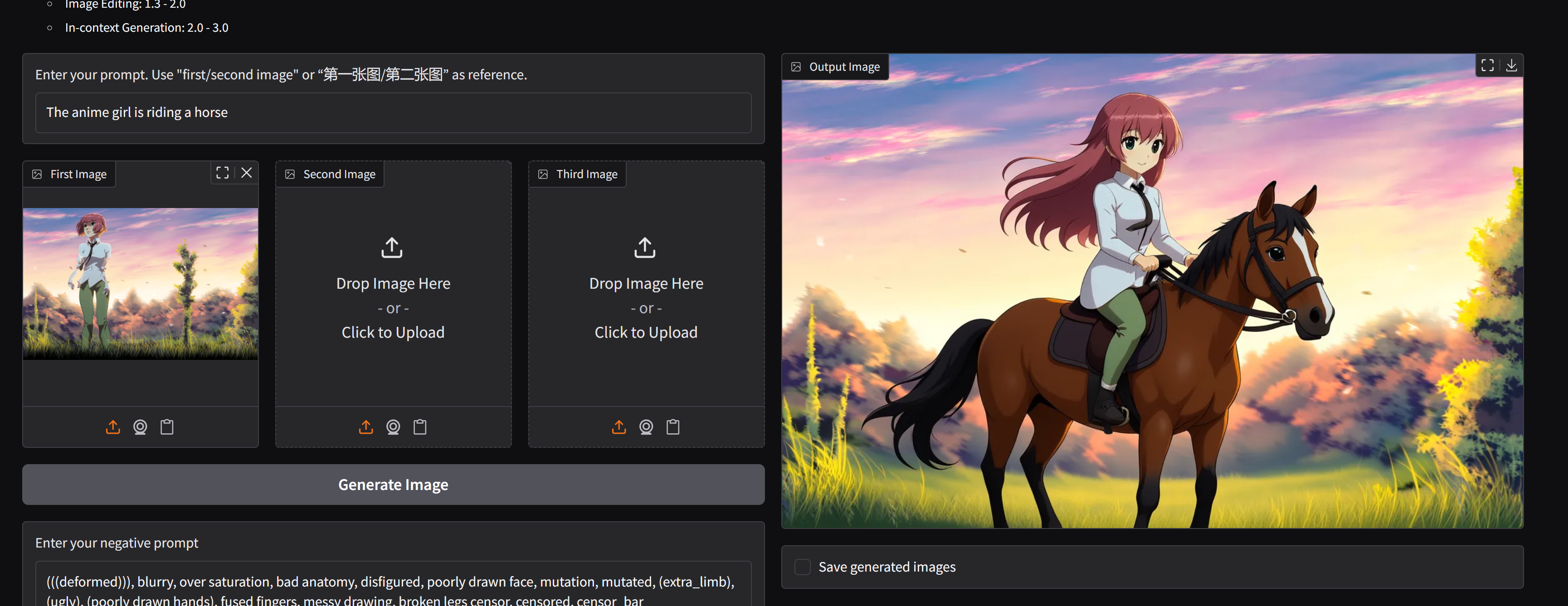This screenshot has height=606, width=1568.
Task: Click the First Image label icon
Action: click(37, 175)
